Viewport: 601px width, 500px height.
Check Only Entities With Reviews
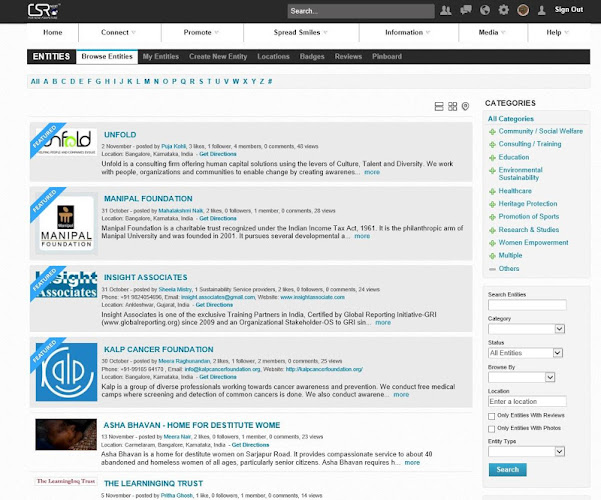(491, 416)
